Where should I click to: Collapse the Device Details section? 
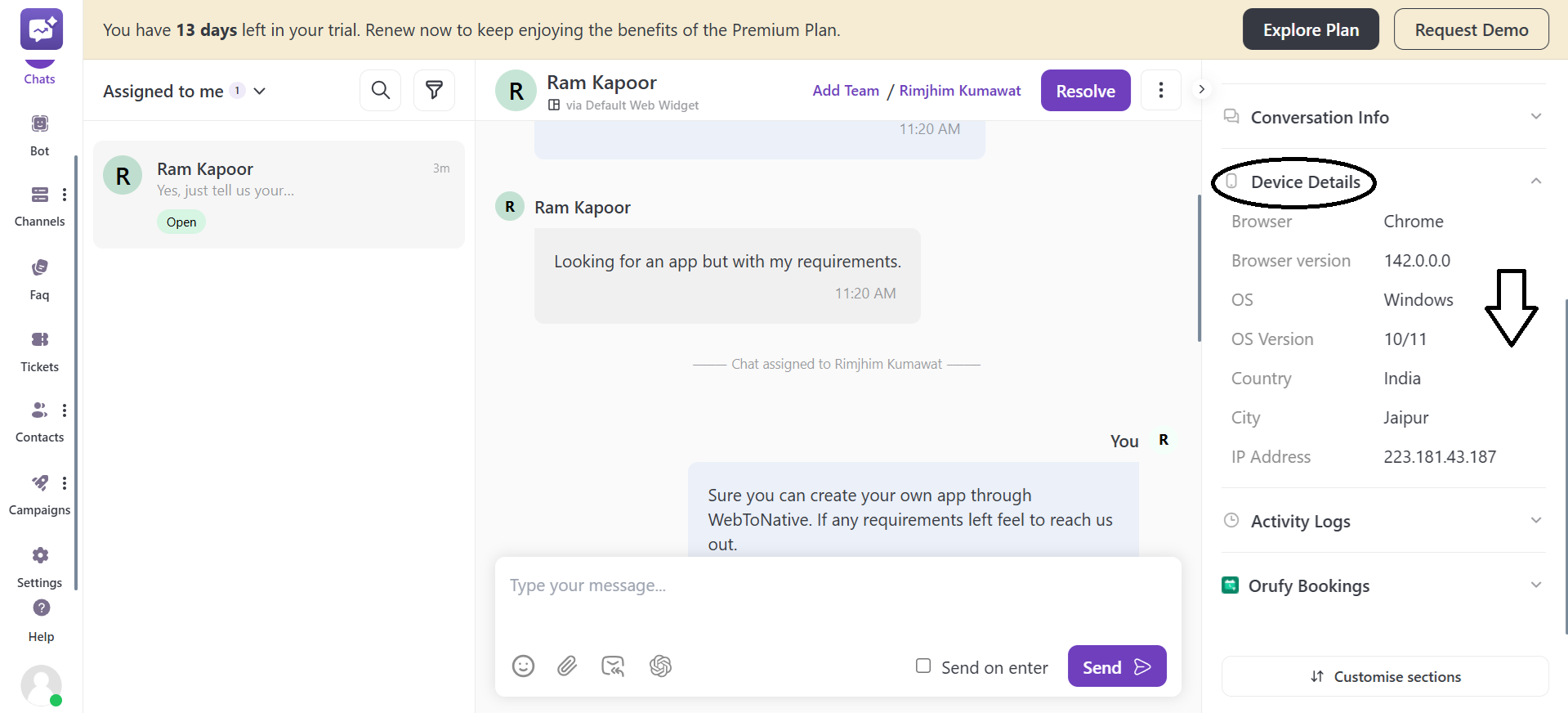tap(1535, 182)
